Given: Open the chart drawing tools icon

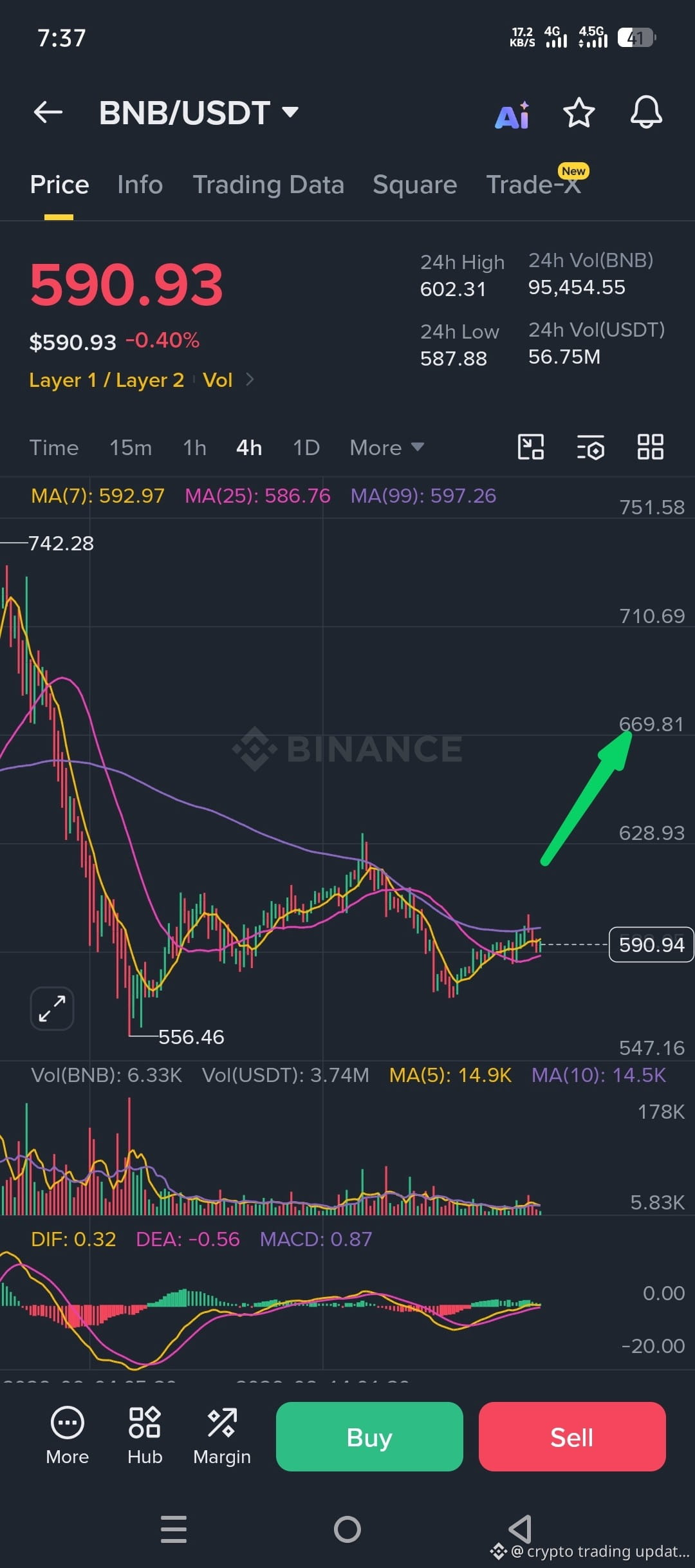Looking at the screenshot, I should (x=531, y=447).
